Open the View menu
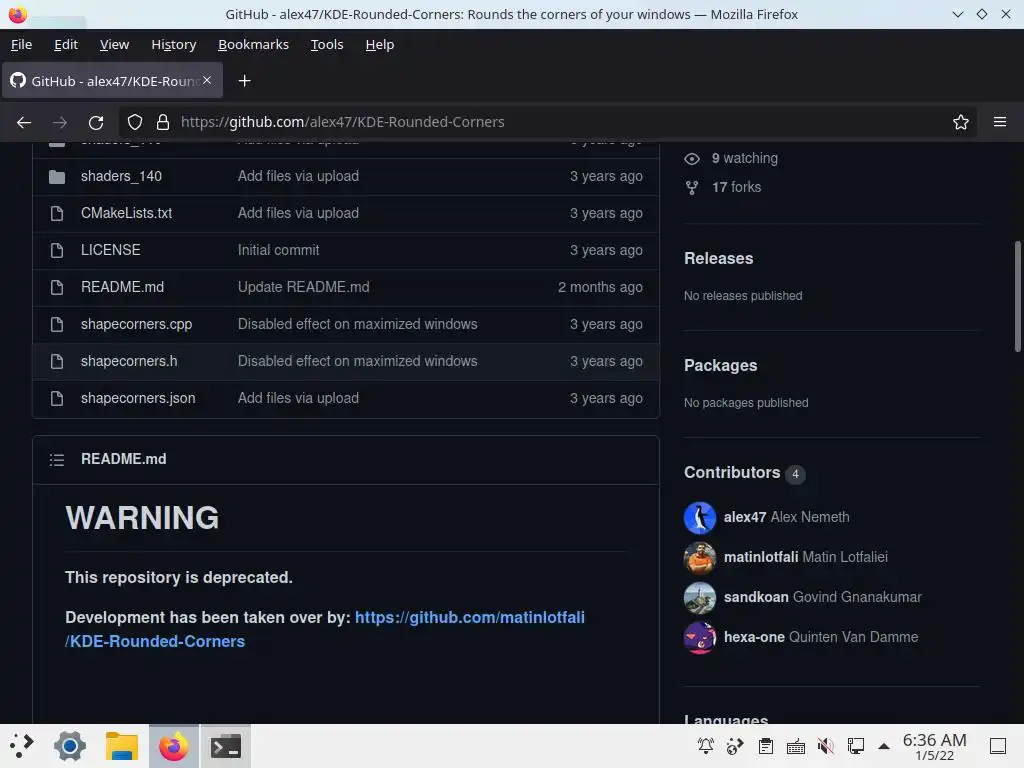Viewport: 1024px width, 768px height. click(114, 44)
